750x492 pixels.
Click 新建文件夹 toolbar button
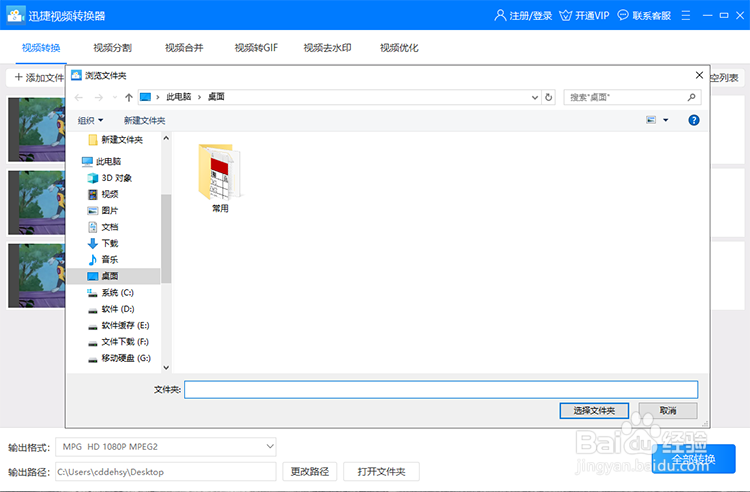[x=144, y=120]
